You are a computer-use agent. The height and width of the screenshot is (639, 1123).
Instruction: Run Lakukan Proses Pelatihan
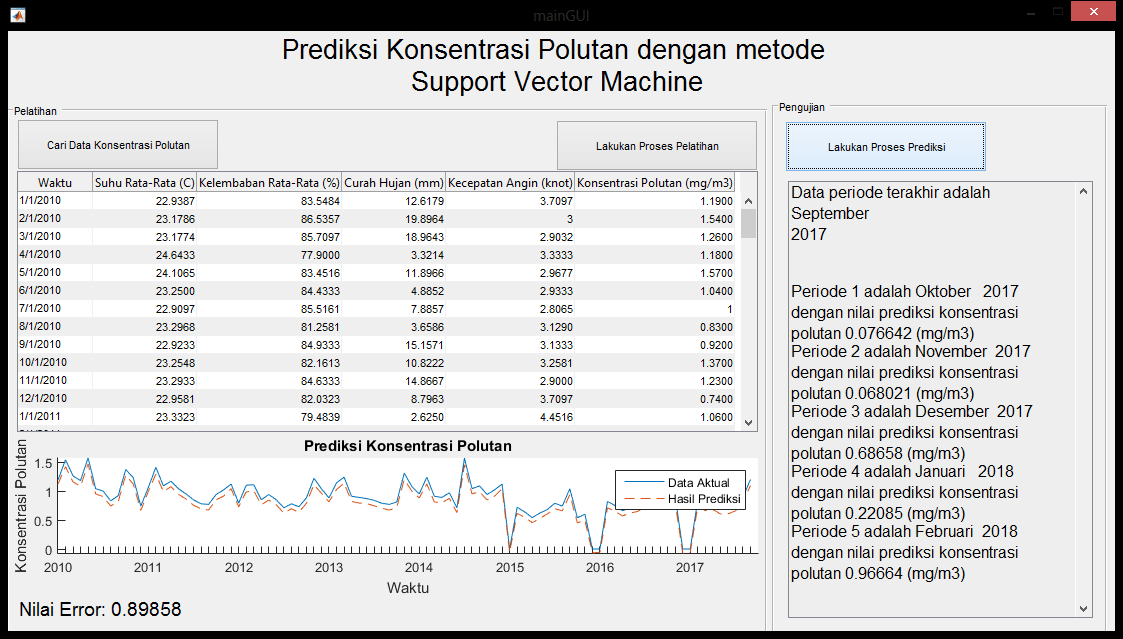(x=656, y=146)
